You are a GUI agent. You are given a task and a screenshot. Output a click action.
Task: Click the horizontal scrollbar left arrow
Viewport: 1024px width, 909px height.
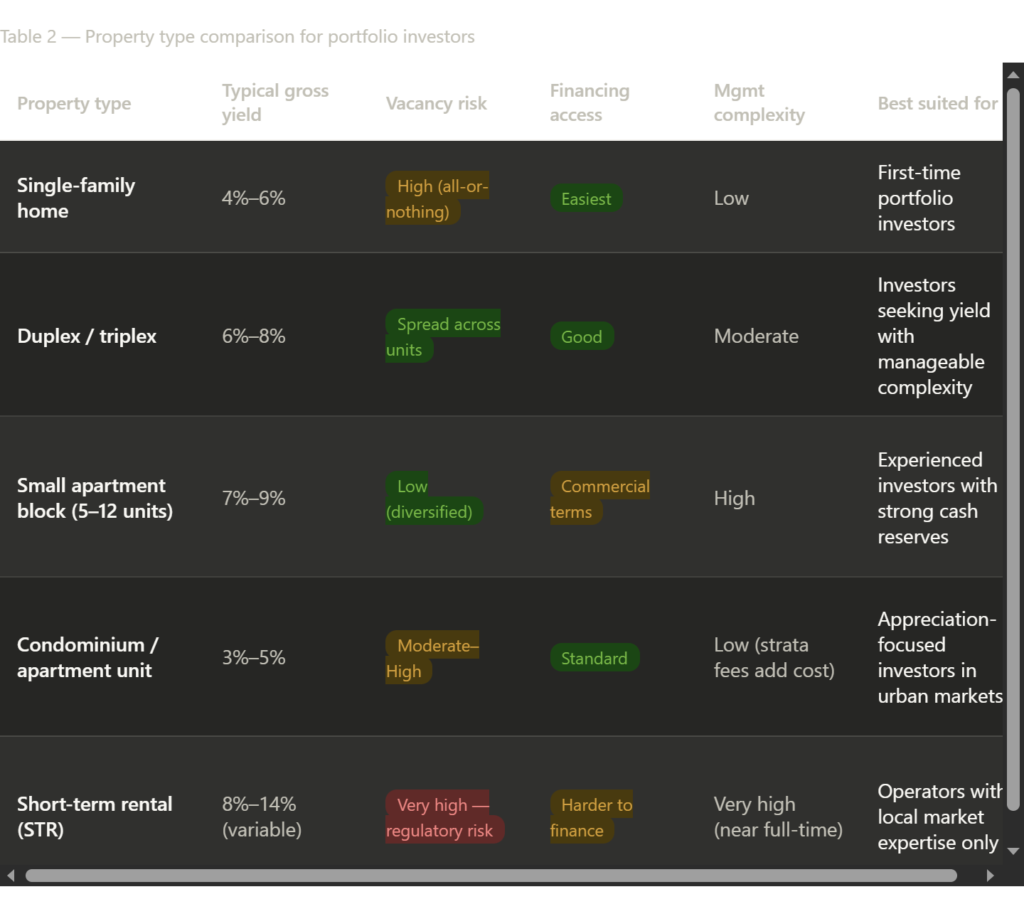(x=11, y=875)
